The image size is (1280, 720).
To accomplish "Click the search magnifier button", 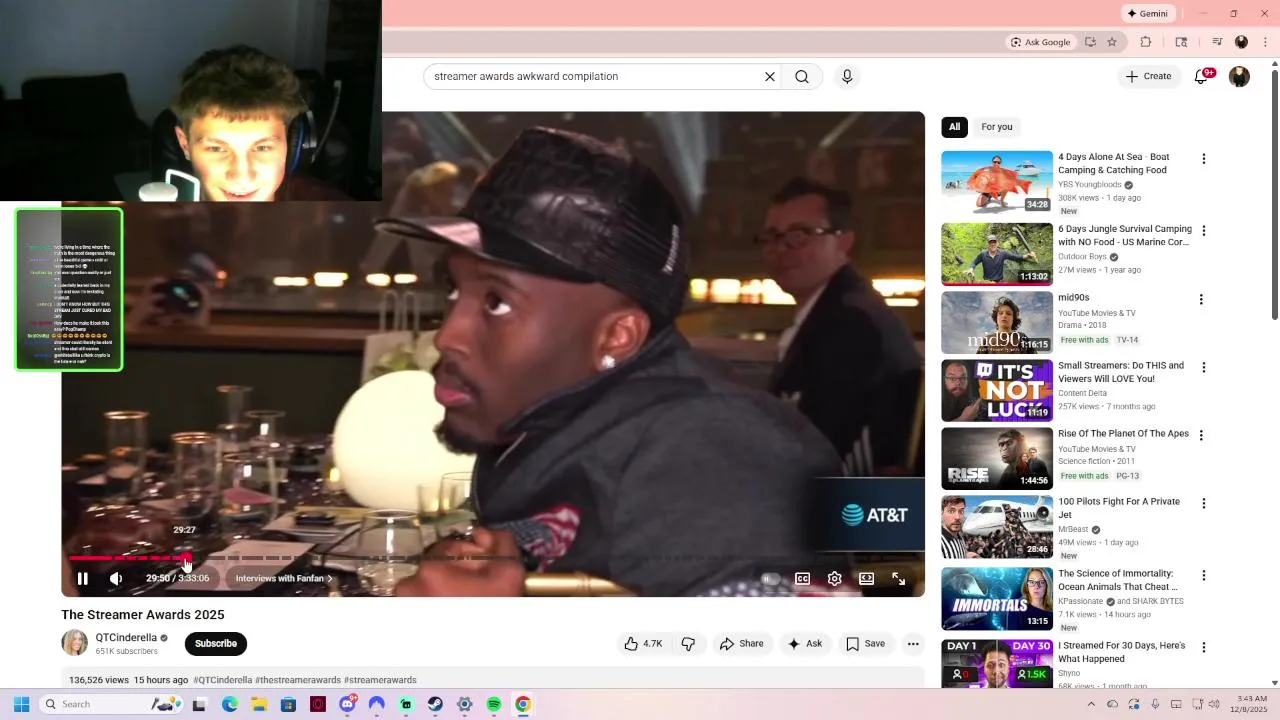I will click(802, 76).
